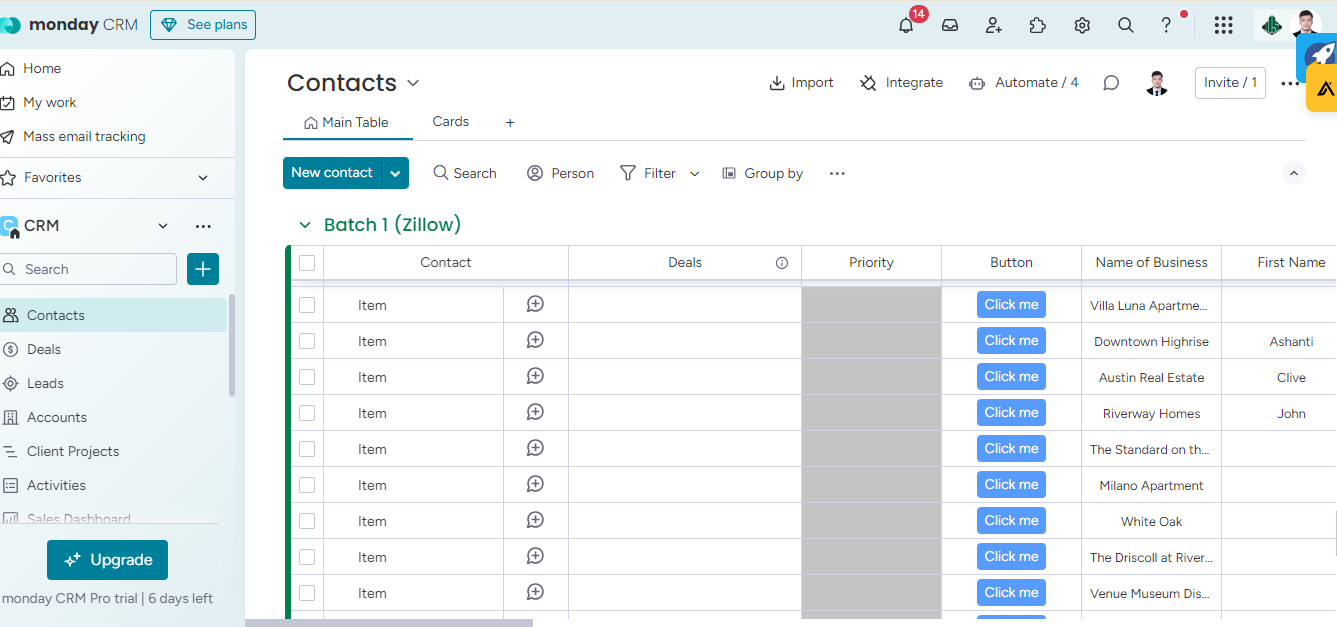
Task: Check the White Oak row checkbox
Action: tap(307, 521)
